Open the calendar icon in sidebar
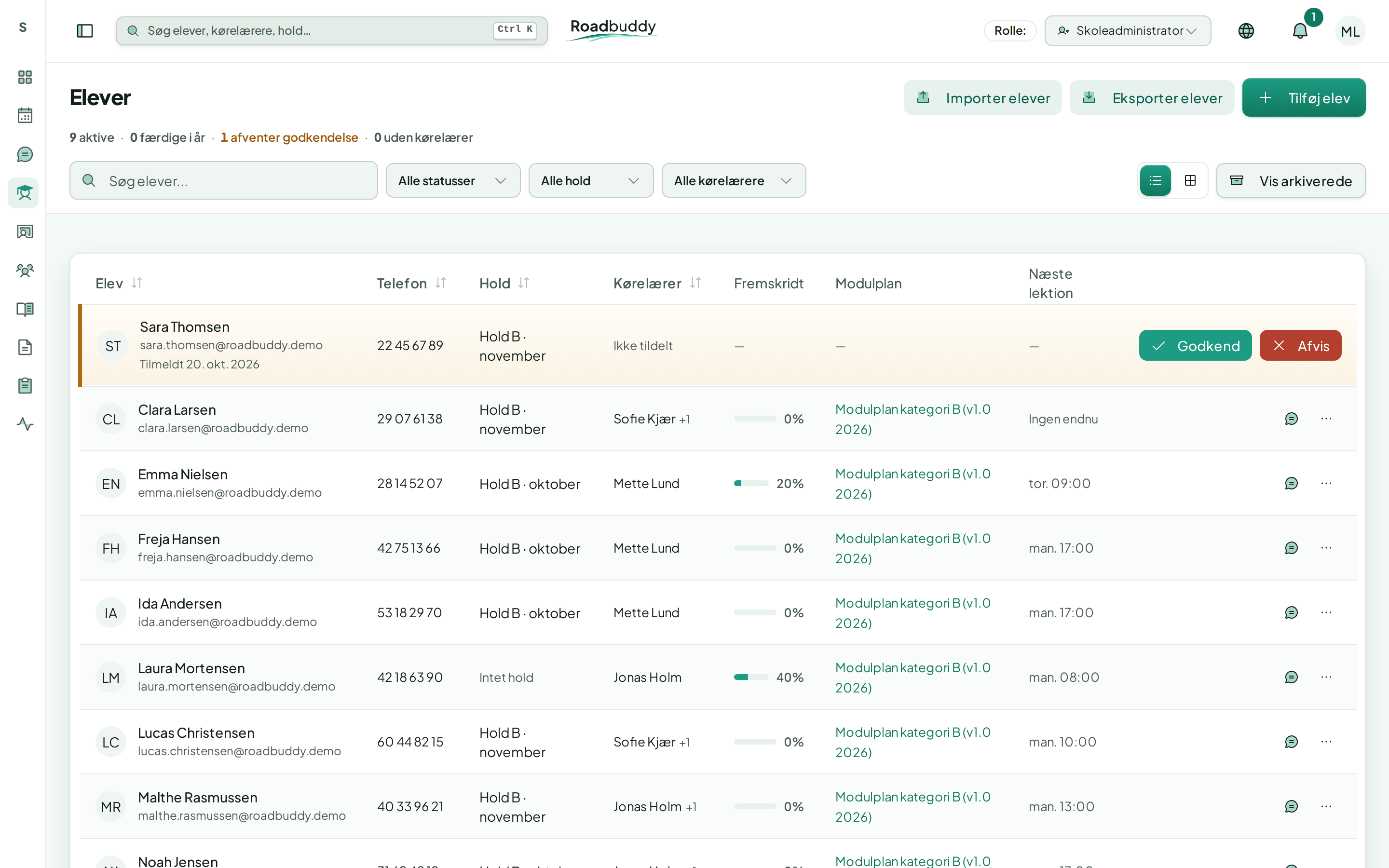 pos(25,115)
